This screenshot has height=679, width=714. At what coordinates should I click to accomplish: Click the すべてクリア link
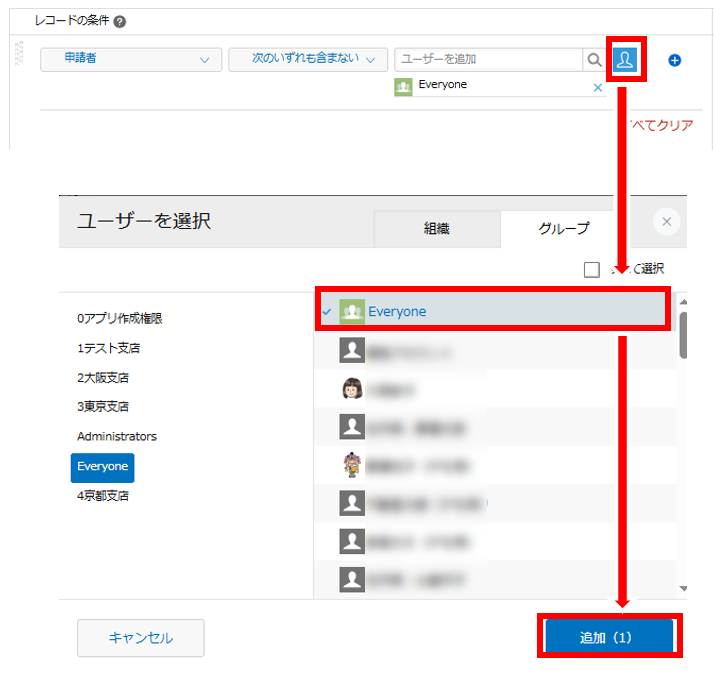pyautogui.click(x=658, y=125)
